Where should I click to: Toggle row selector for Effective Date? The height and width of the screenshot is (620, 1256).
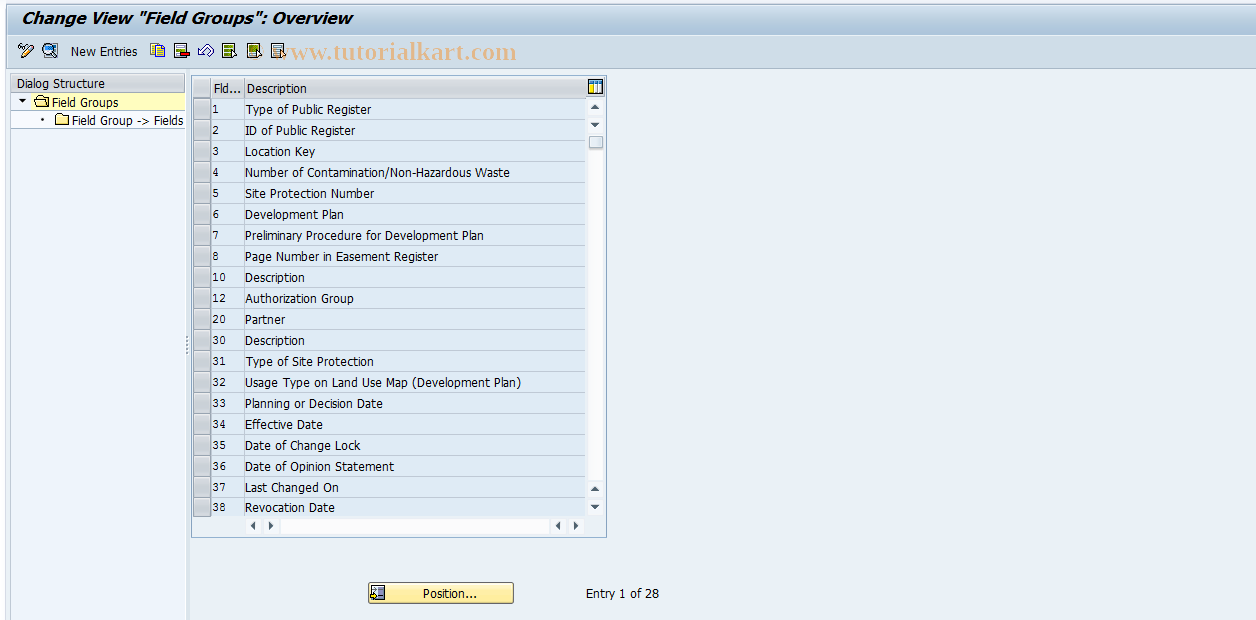(x=202, y=424)
